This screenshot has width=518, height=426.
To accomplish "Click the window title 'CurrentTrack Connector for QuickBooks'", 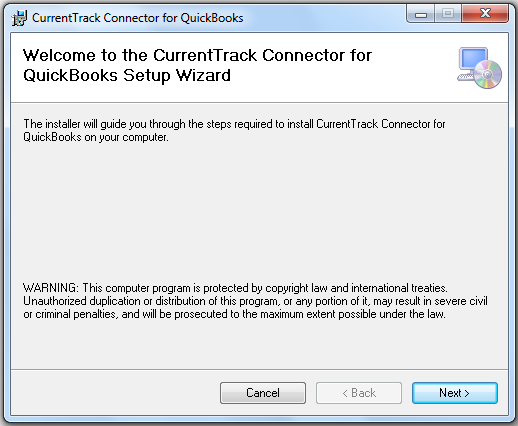I will click(x=137, y=18).
